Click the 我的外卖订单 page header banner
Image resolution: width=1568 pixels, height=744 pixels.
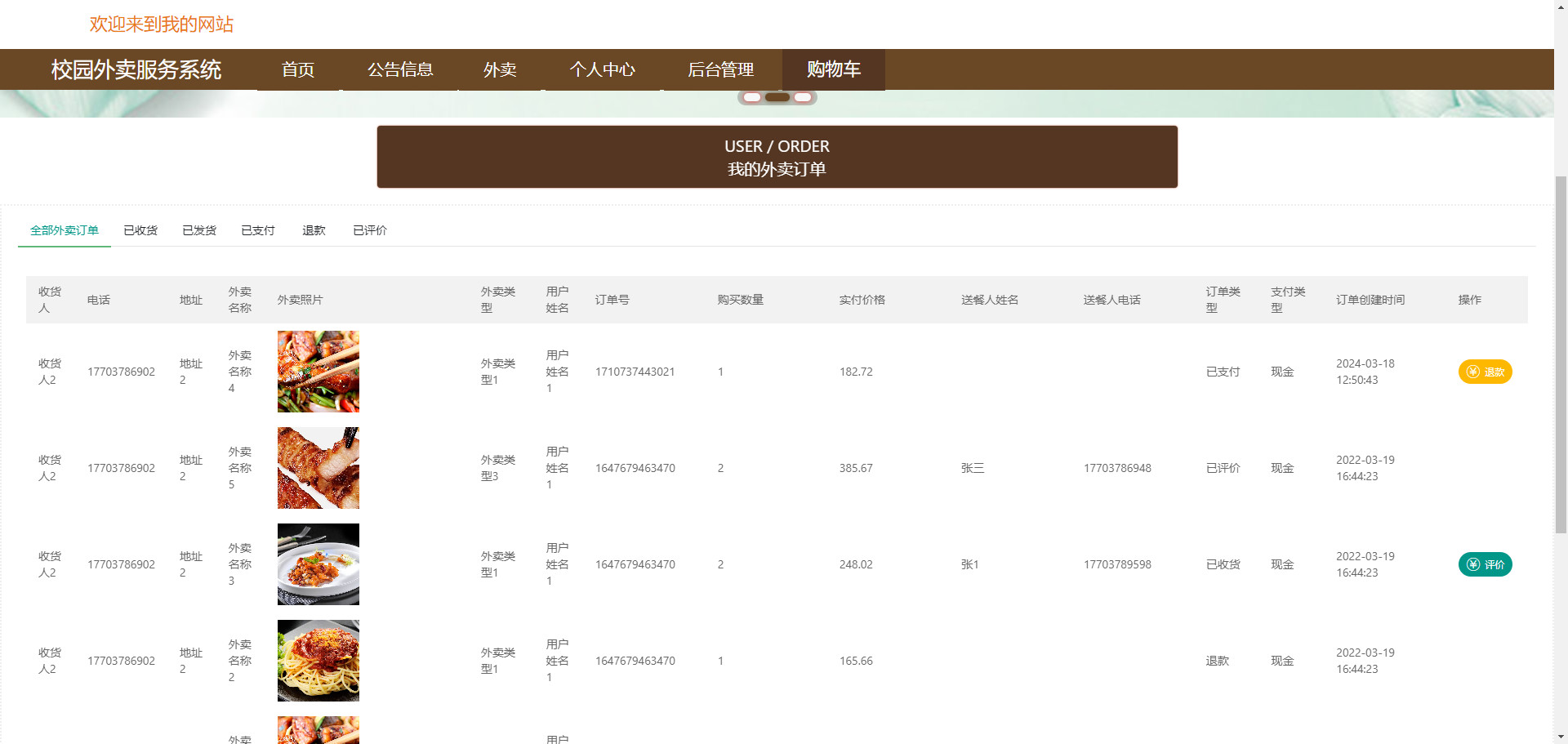point(777,157)
